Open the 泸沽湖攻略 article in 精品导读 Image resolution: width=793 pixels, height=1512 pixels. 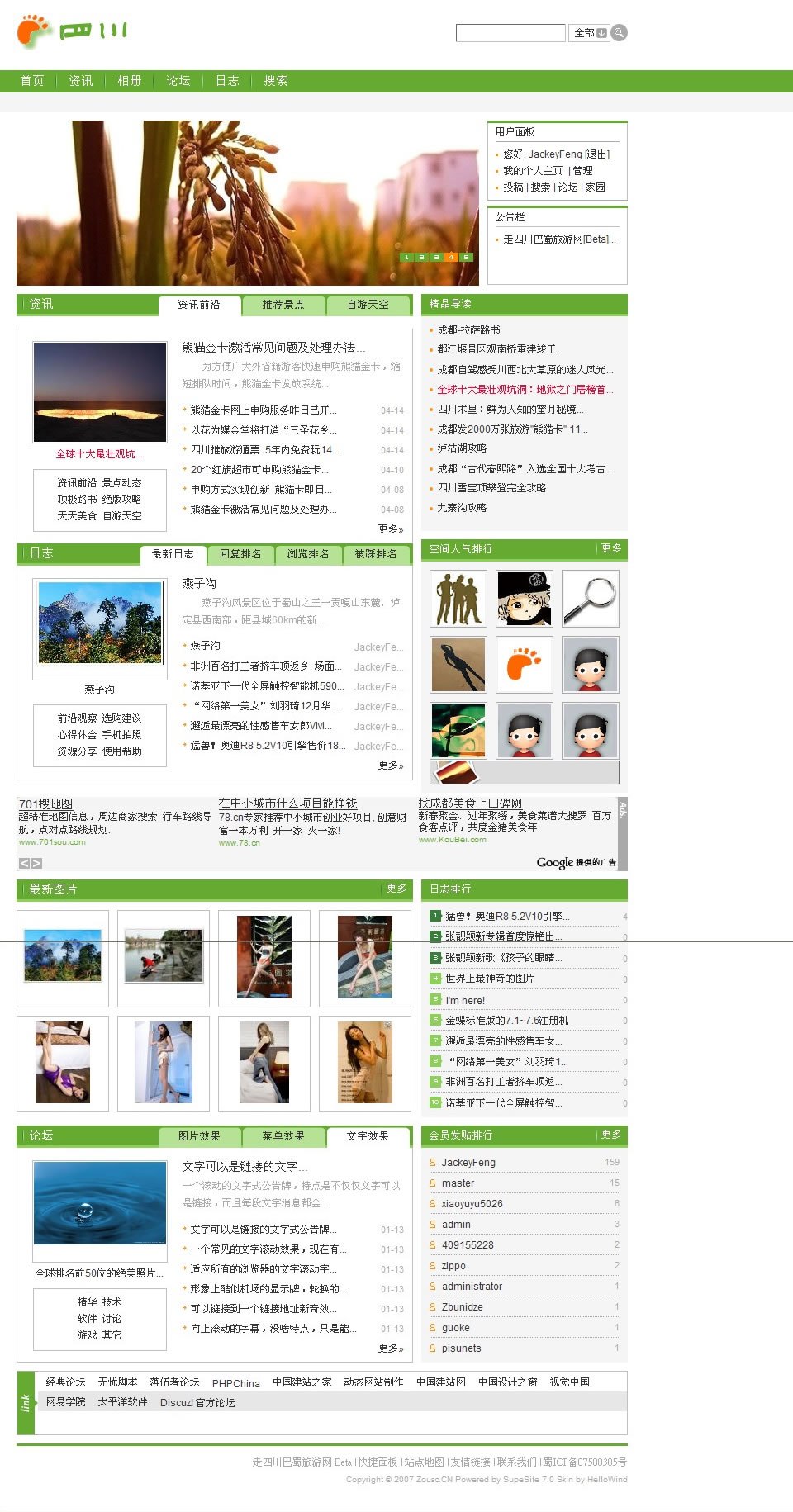[x=462, y=448]
